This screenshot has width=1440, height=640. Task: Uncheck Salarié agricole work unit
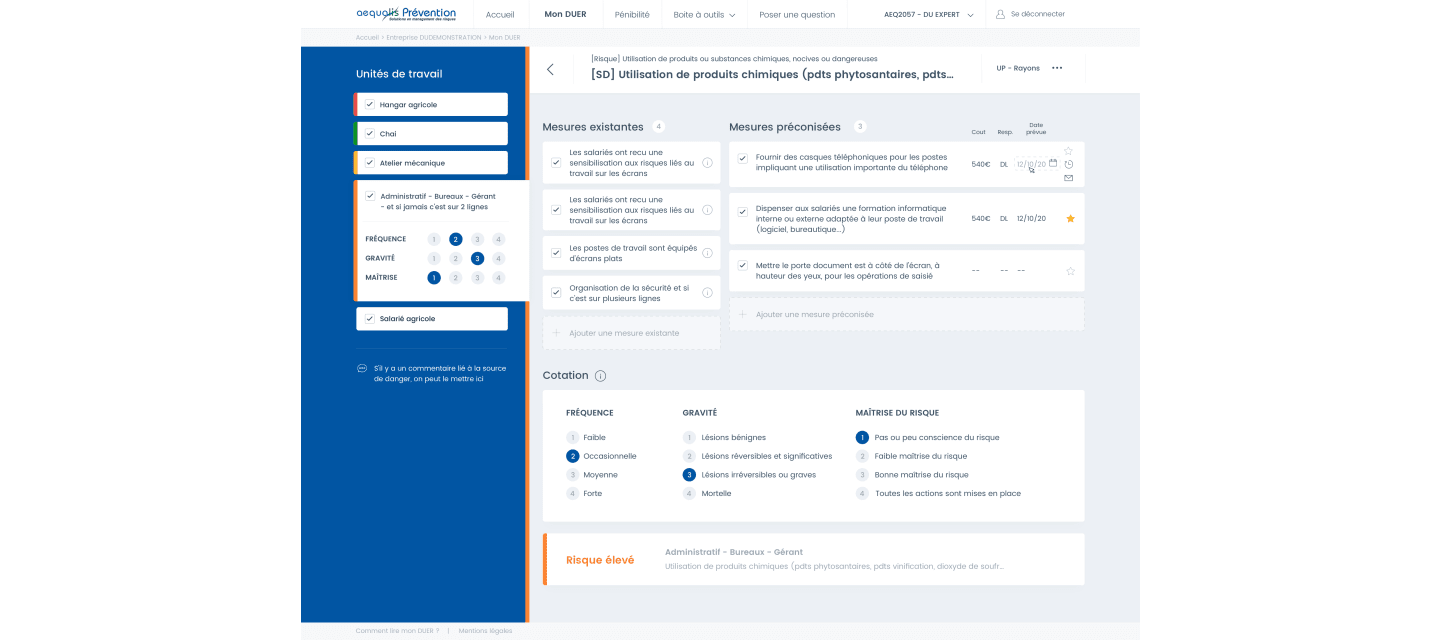click(x=370, y=318)
